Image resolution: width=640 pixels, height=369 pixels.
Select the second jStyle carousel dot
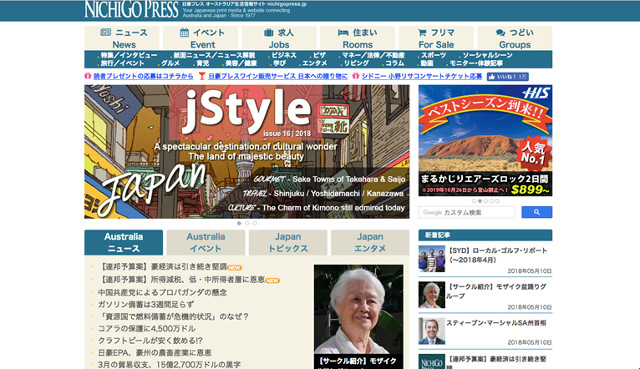pos(247,223)
